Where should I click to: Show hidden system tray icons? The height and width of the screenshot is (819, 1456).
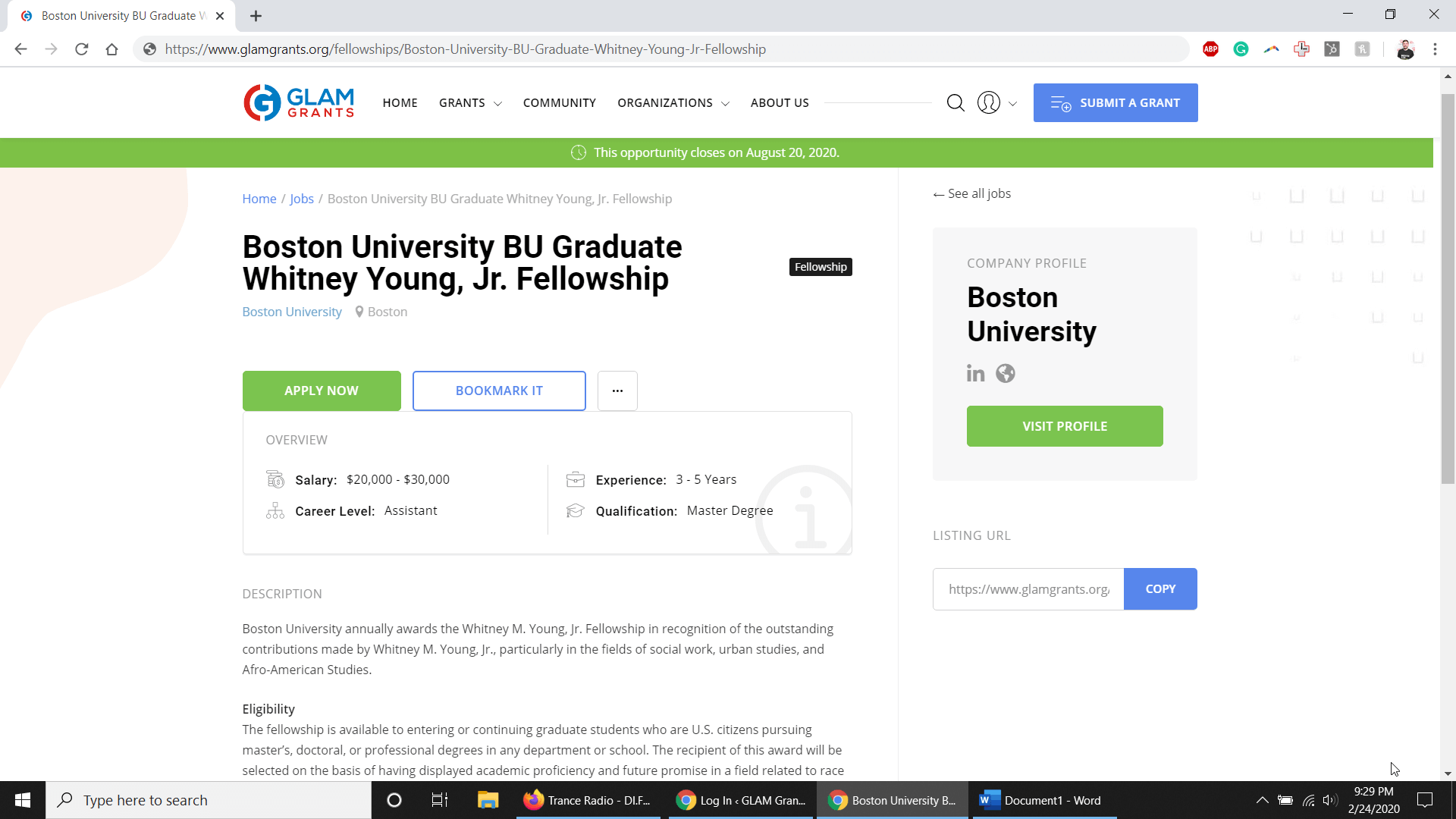(1263, 800)
